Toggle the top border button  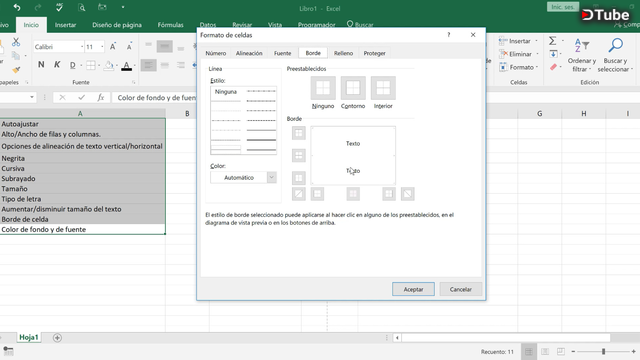tap(299, 133)
